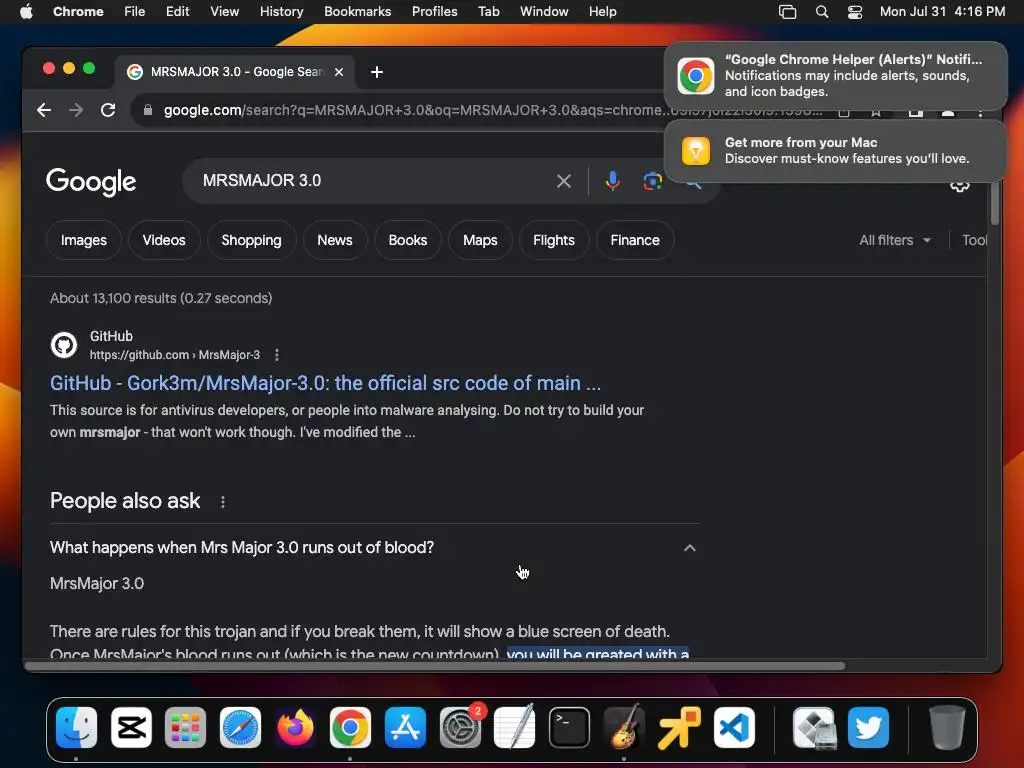The image size is (1024, 768).
Task: Filter results by Videos
Action: tap(164, 240)
